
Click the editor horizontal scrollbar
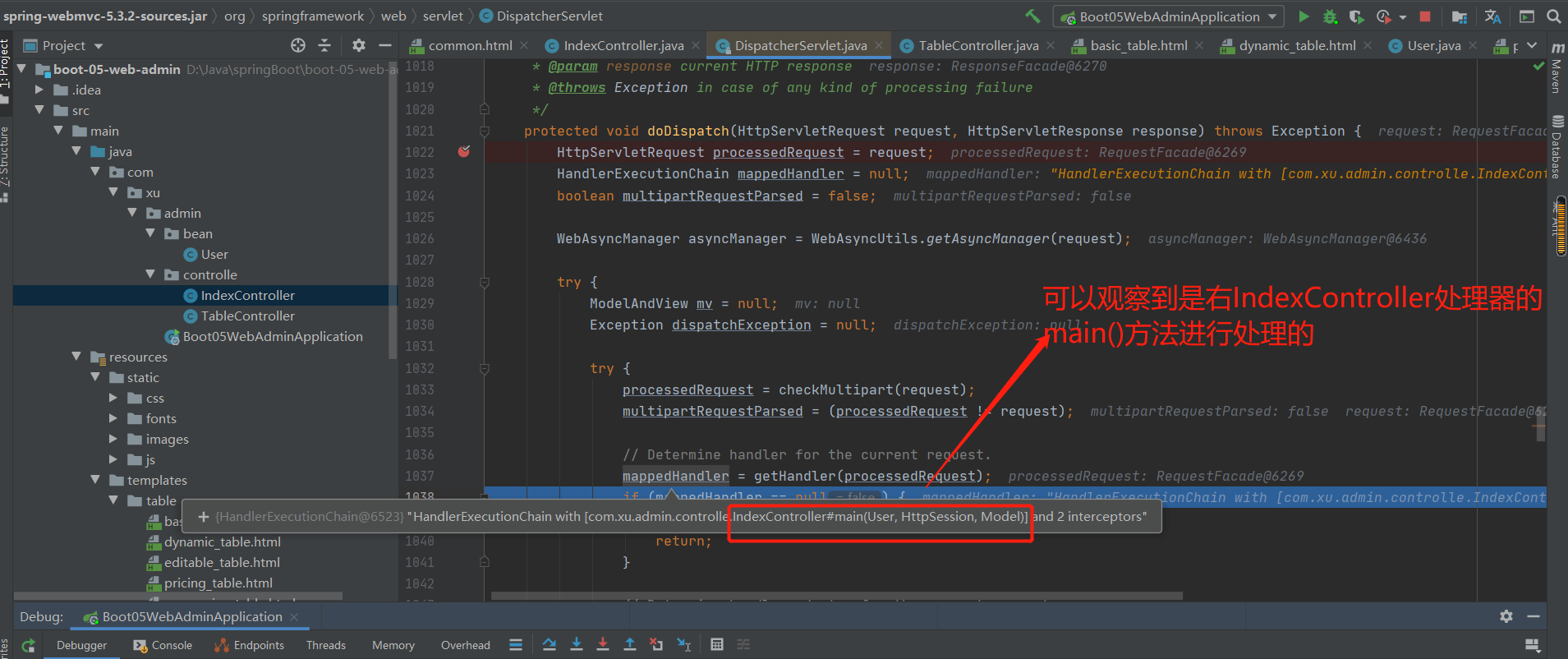(837, 596)
